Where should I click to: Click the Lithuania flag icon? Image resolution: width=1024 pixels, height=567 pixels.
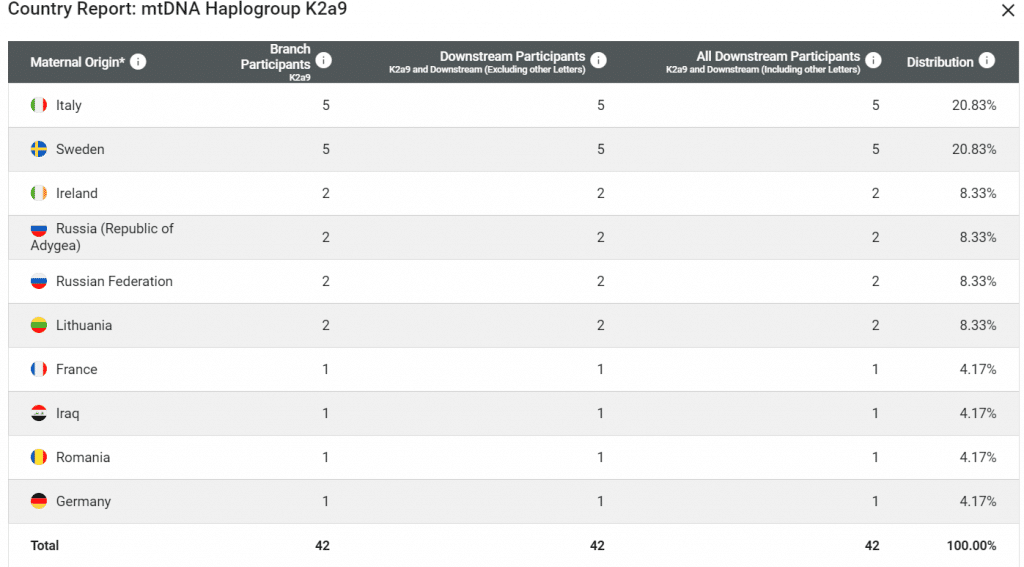click(x=39, y=325)
